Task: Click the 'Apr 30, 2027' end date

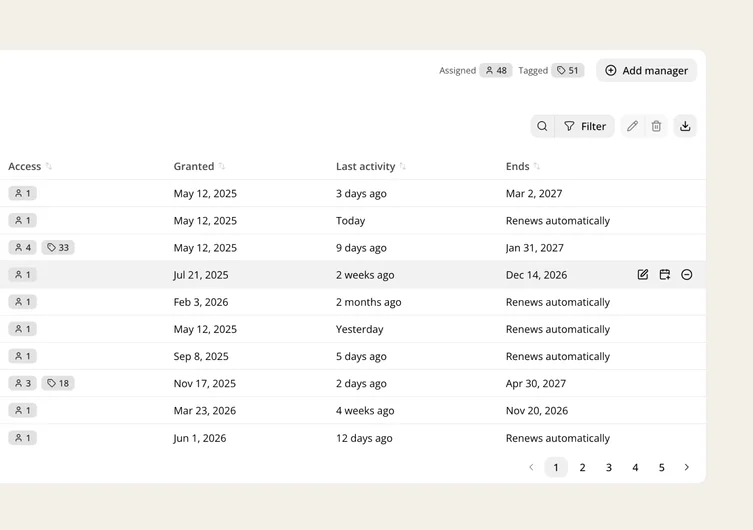Action: [x=536, y=383]
